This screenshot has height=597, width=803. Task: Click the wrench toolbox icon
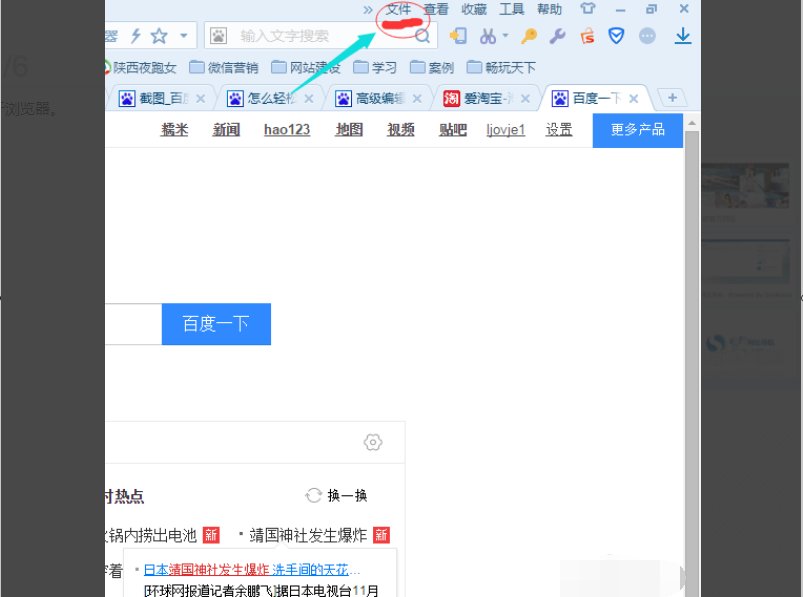tap(558, 35)
